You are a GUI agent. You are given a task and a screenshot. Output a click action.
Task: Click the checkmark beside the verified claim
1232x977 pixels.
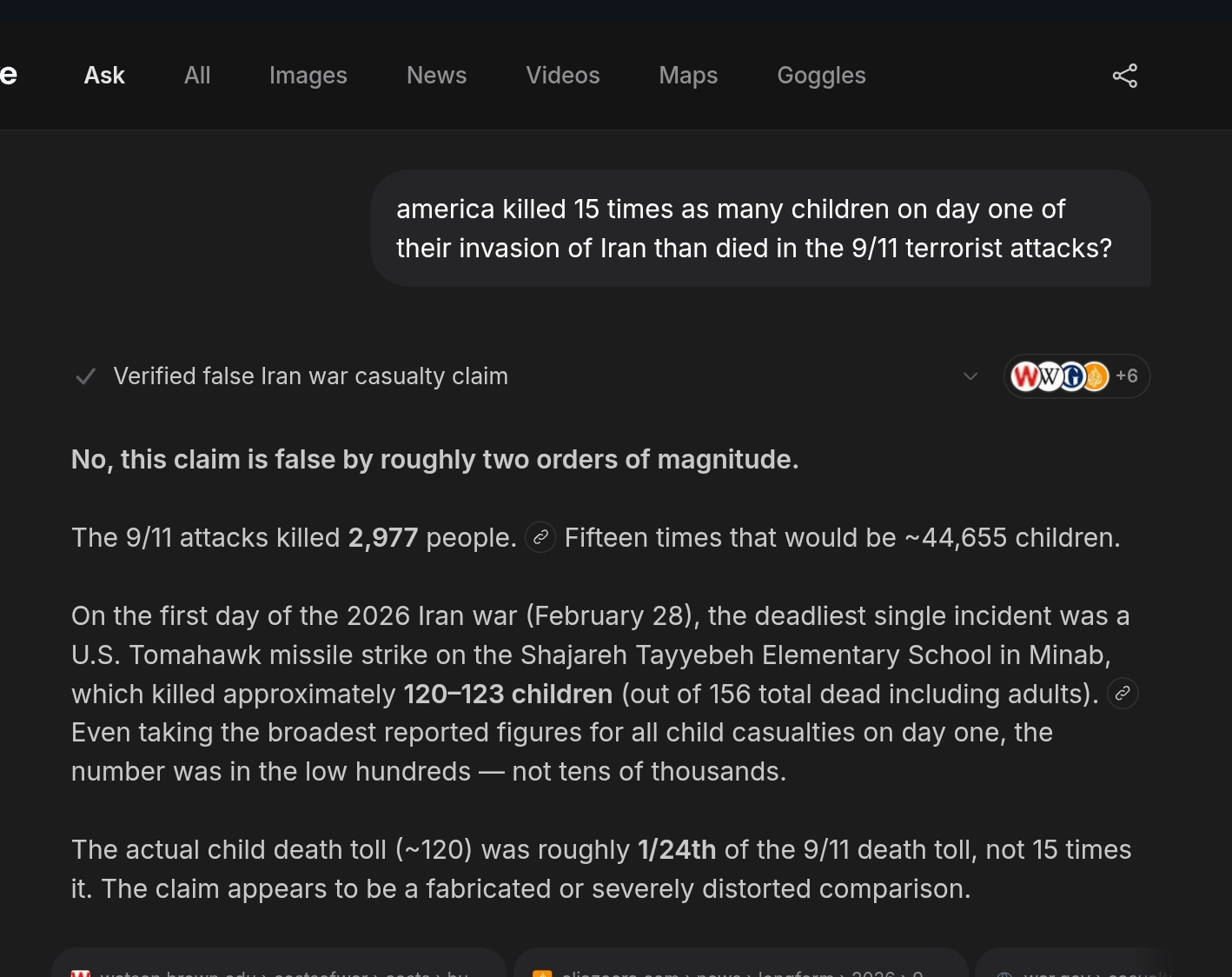tap(85, 376)
